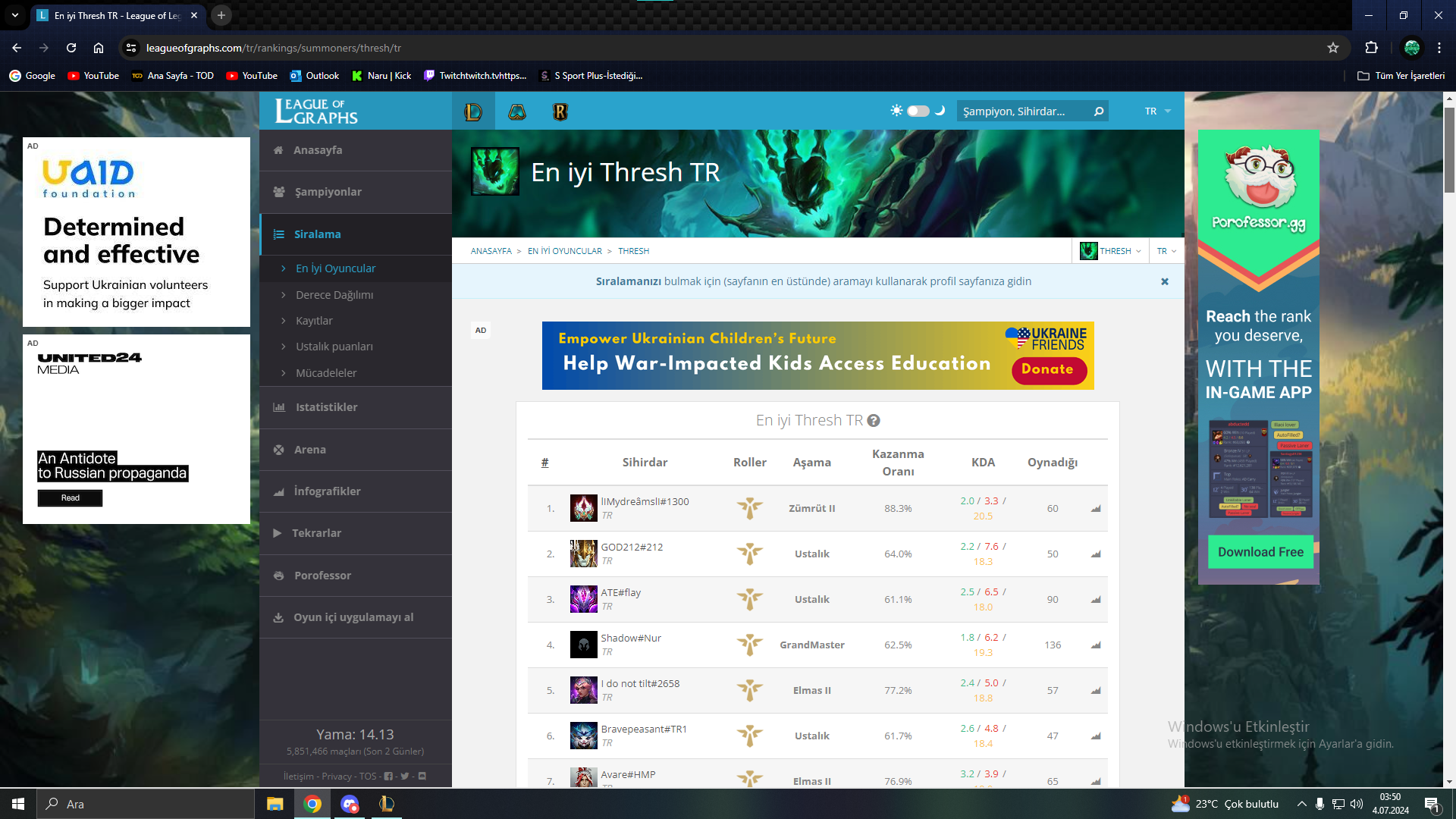The image size is (1456, 819).
Task: Open Legends of Runeterra section icon
Action: 560,111
